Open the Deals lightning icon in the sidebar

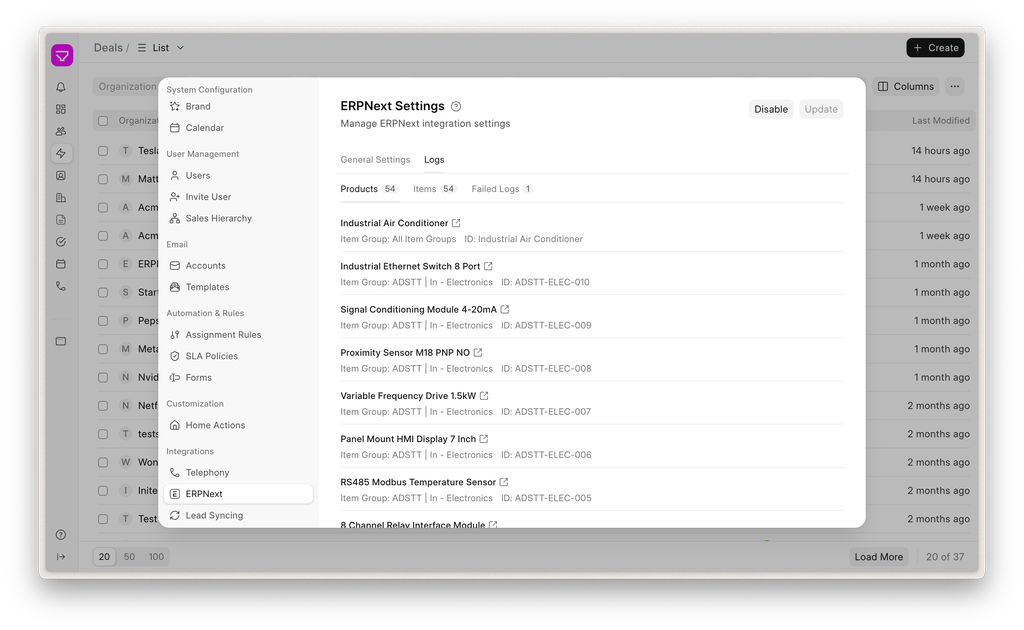coord(61,153)
